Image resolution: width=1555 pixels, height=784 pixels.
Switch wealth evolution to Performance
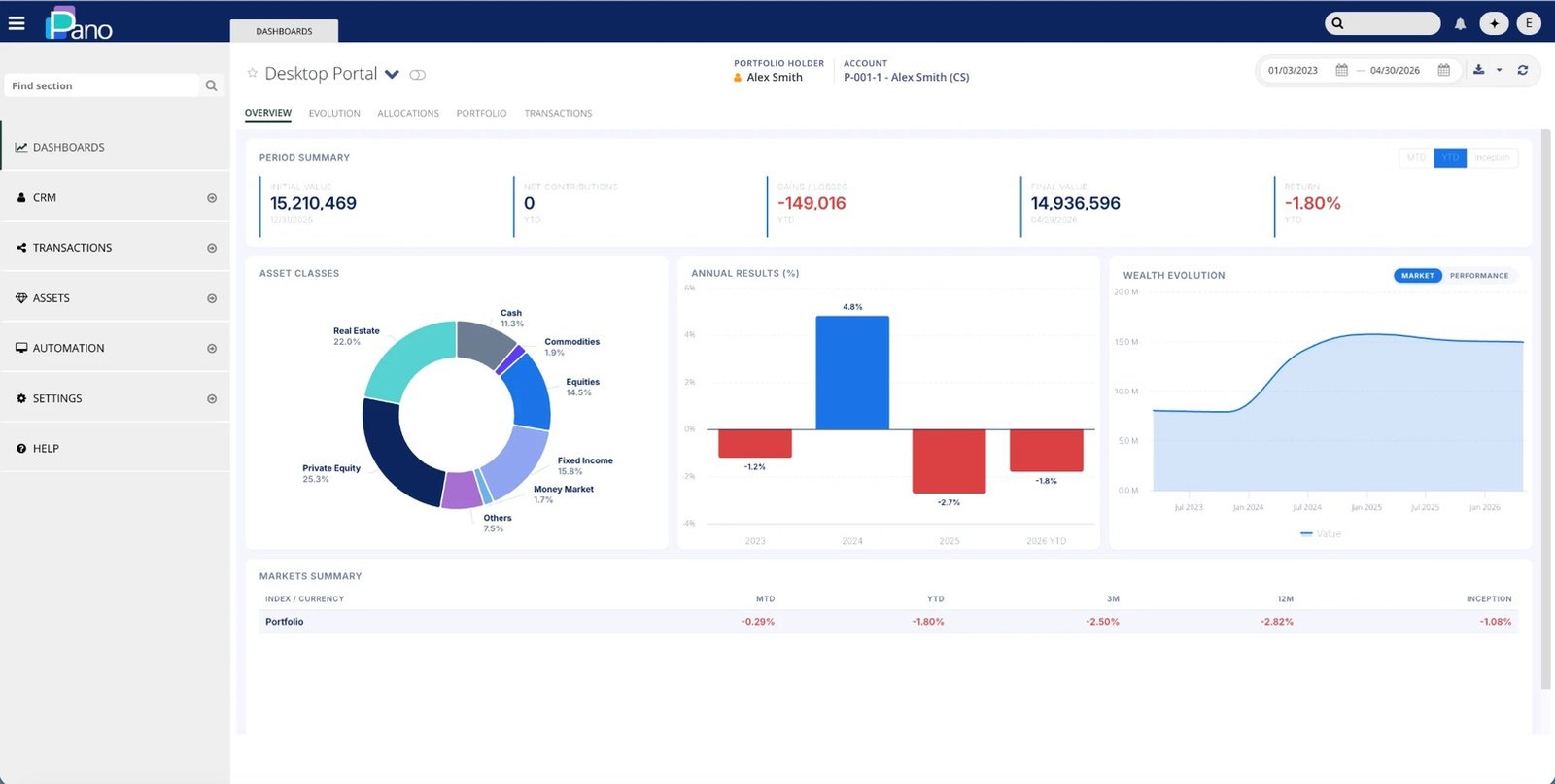(x=1479, y=276)
